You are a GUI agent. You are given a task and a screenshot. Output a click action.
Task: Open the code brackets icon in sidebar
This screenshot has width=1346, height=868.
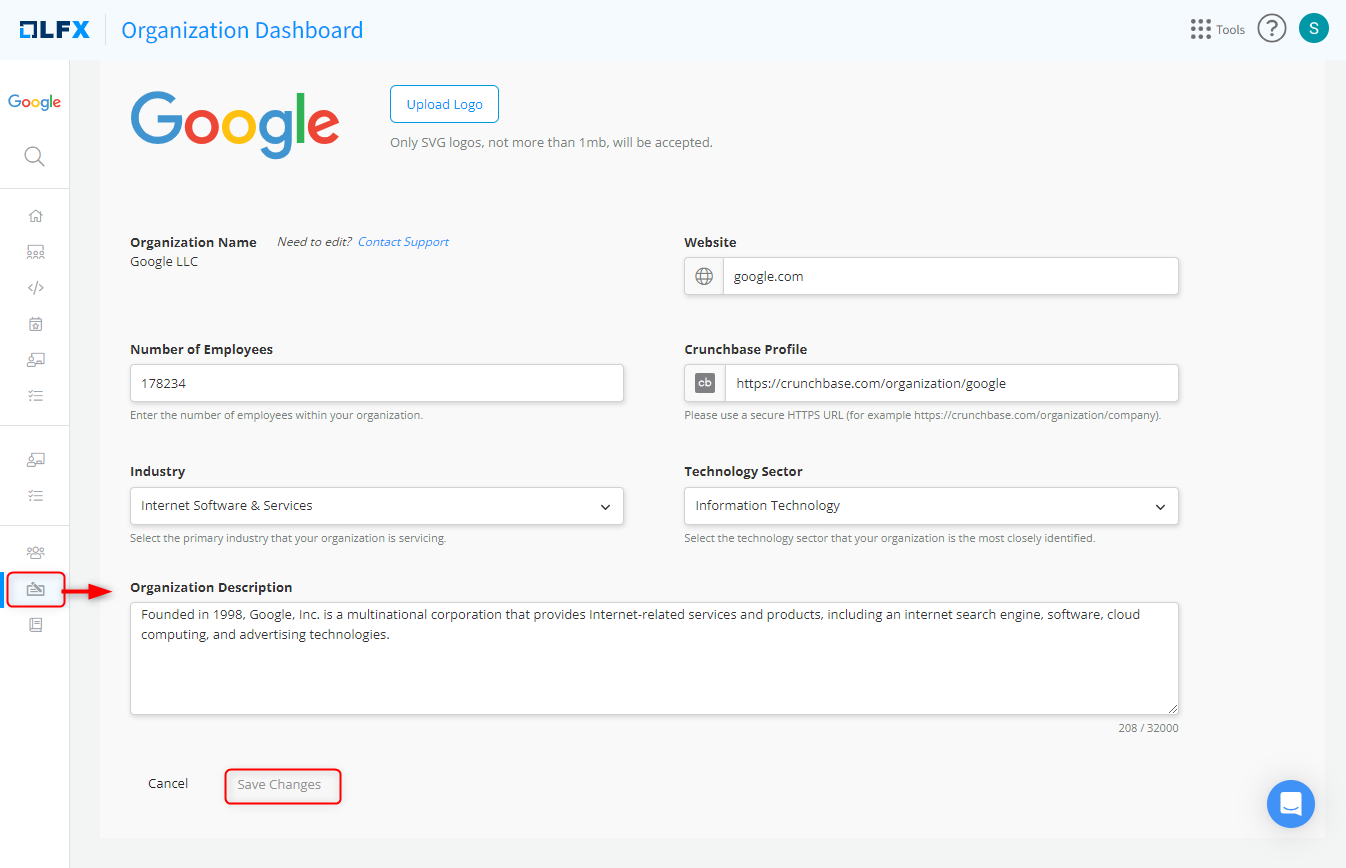click(x=36, y=288)
